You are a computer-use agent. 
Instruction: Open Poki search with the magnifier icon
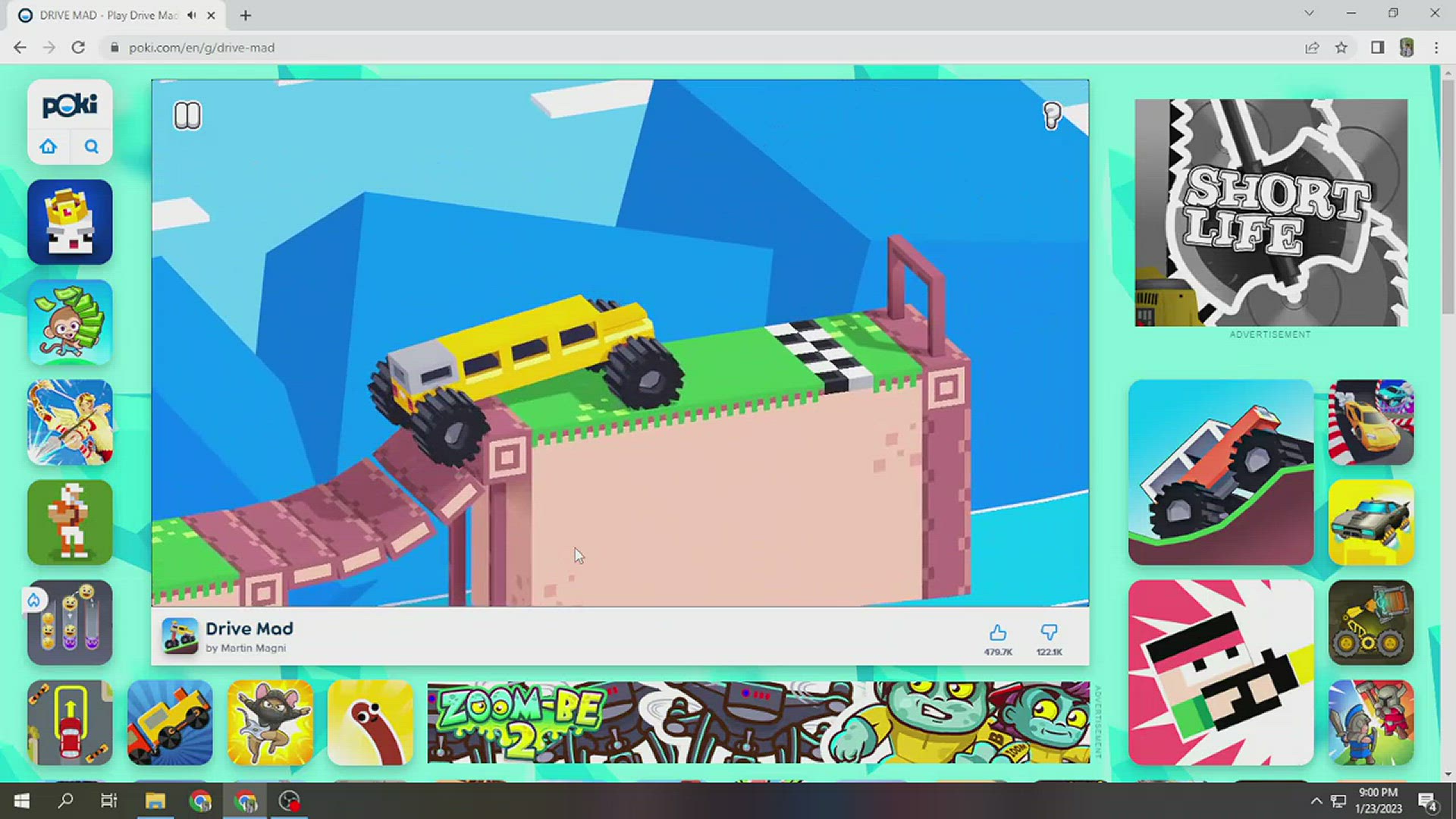point(91,146)
